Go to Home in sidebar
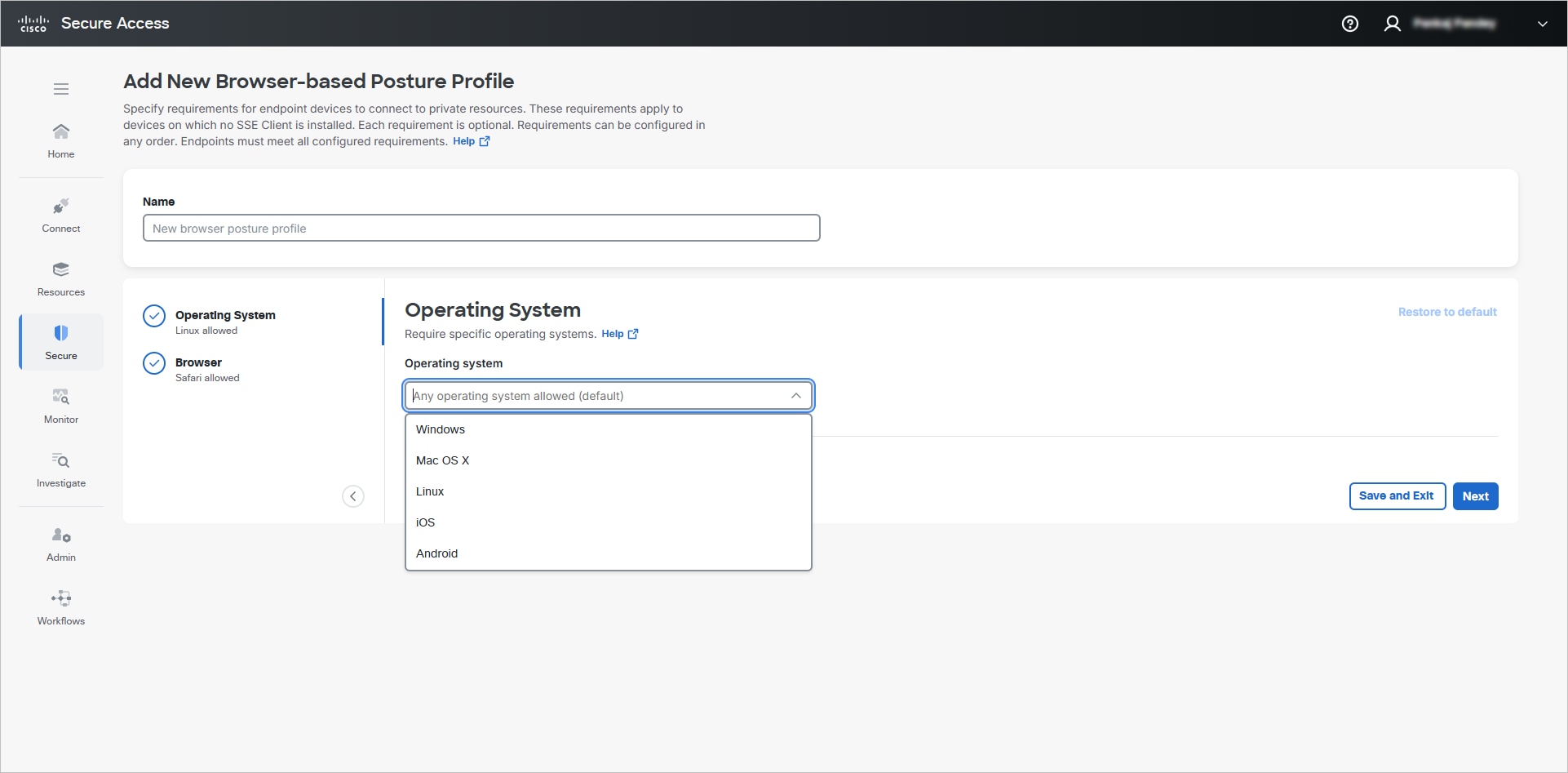The image size is (1568, 773). pyautogui.click(x=61, y=141)
